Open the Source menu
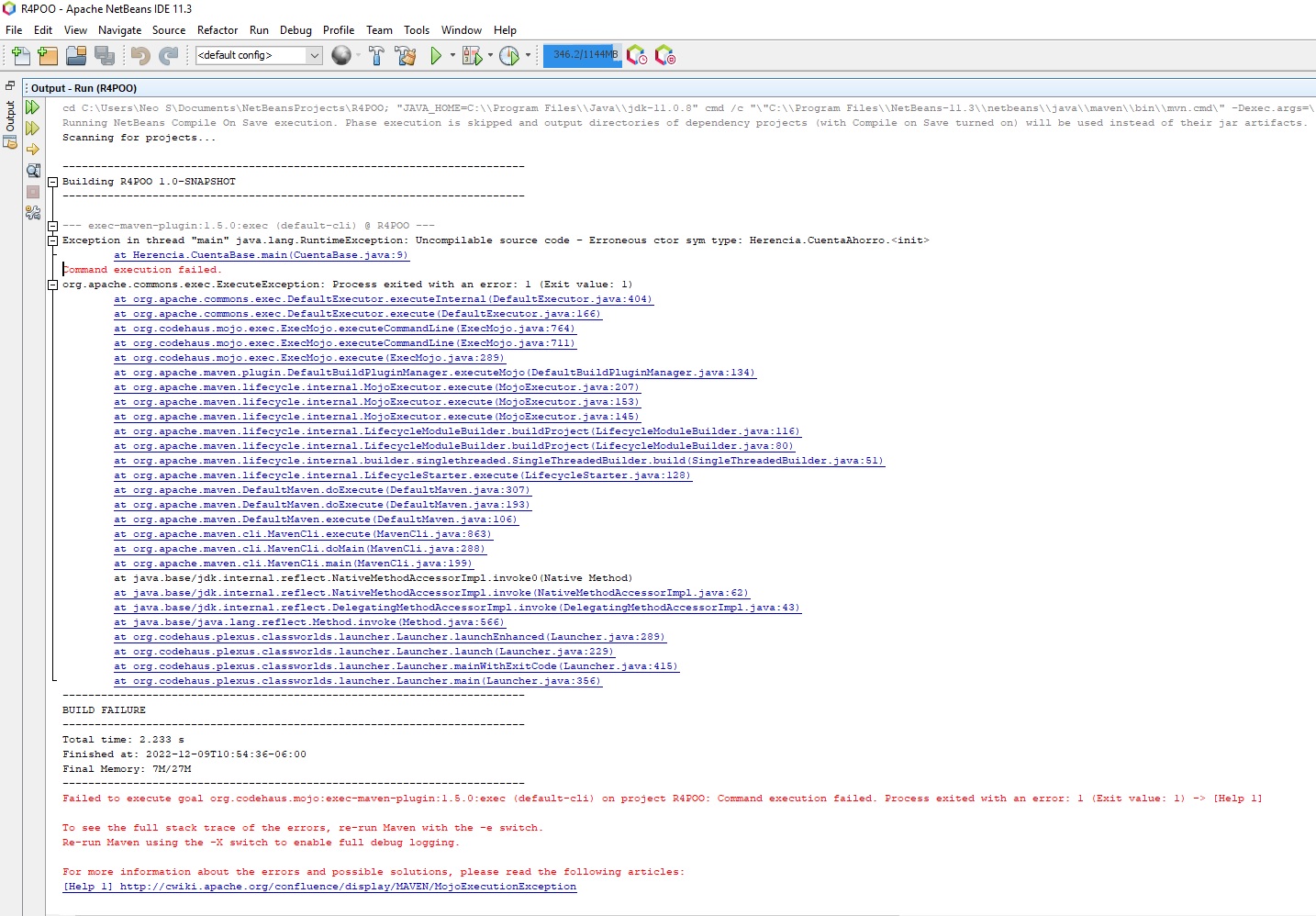 click(x=169, y=30)
